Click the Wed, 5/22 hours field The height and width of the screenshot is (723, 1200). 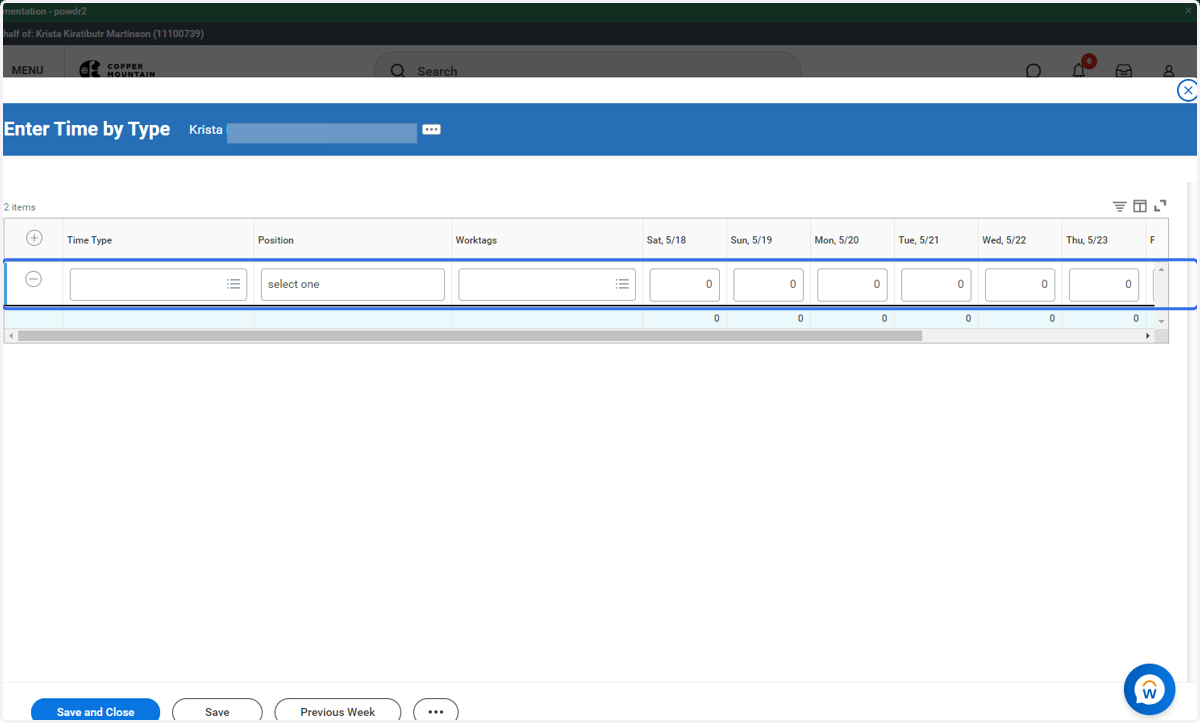pos(1021,284)
